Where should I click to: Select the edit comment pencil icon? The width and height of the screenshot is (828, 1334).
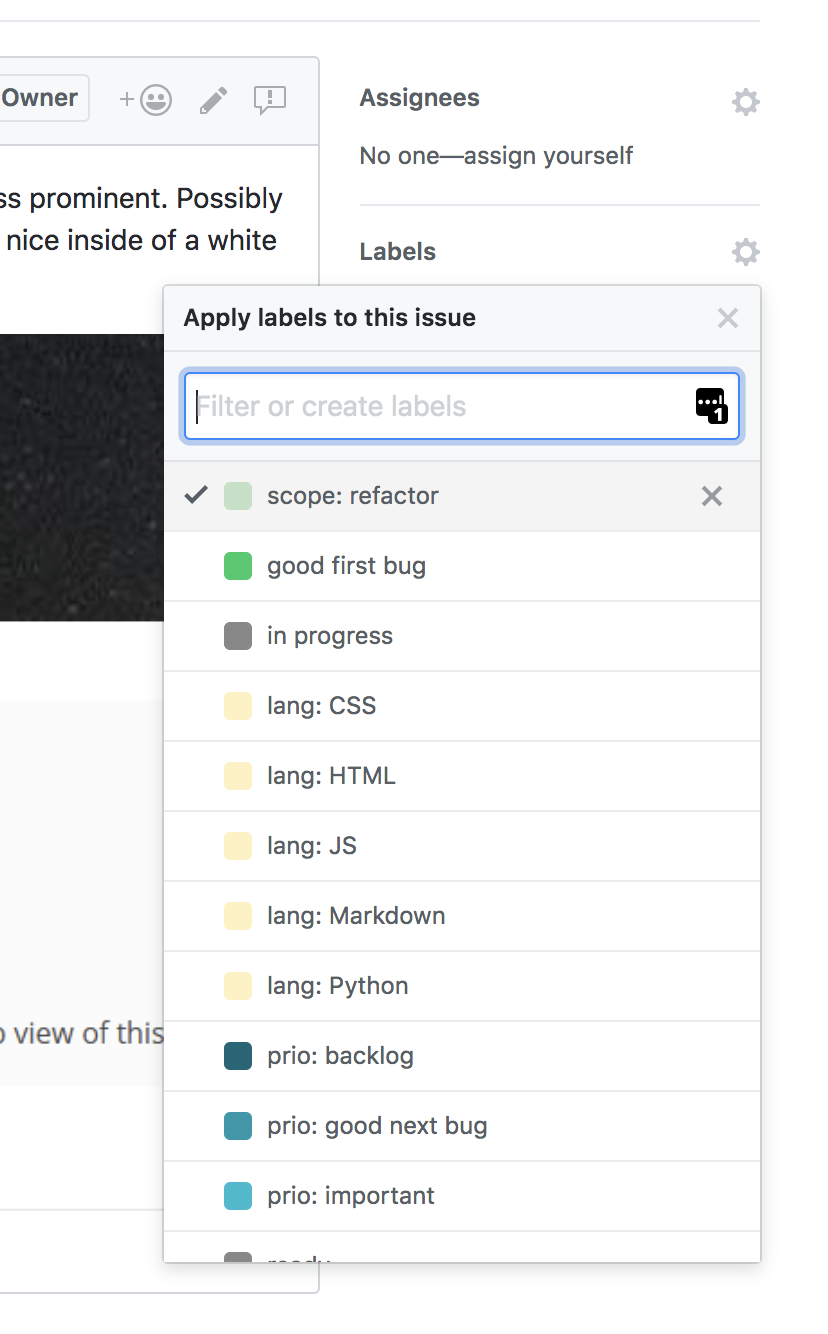tap(212, 98)
